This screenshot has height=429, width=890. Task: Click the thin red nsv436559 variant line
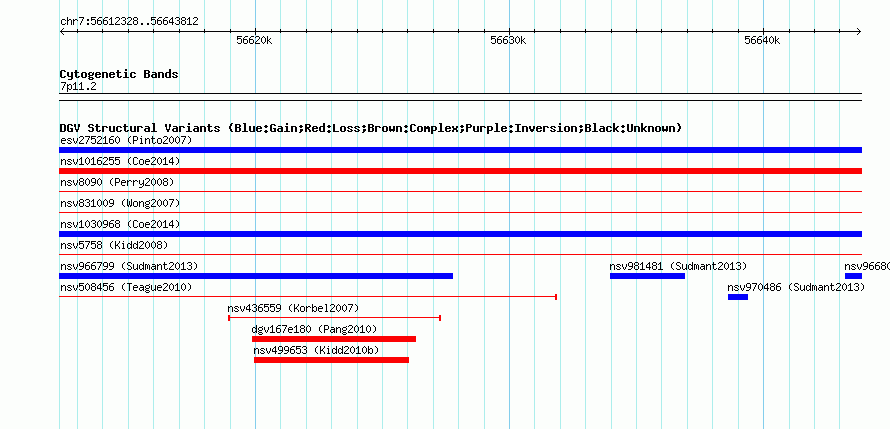(334, 318)
